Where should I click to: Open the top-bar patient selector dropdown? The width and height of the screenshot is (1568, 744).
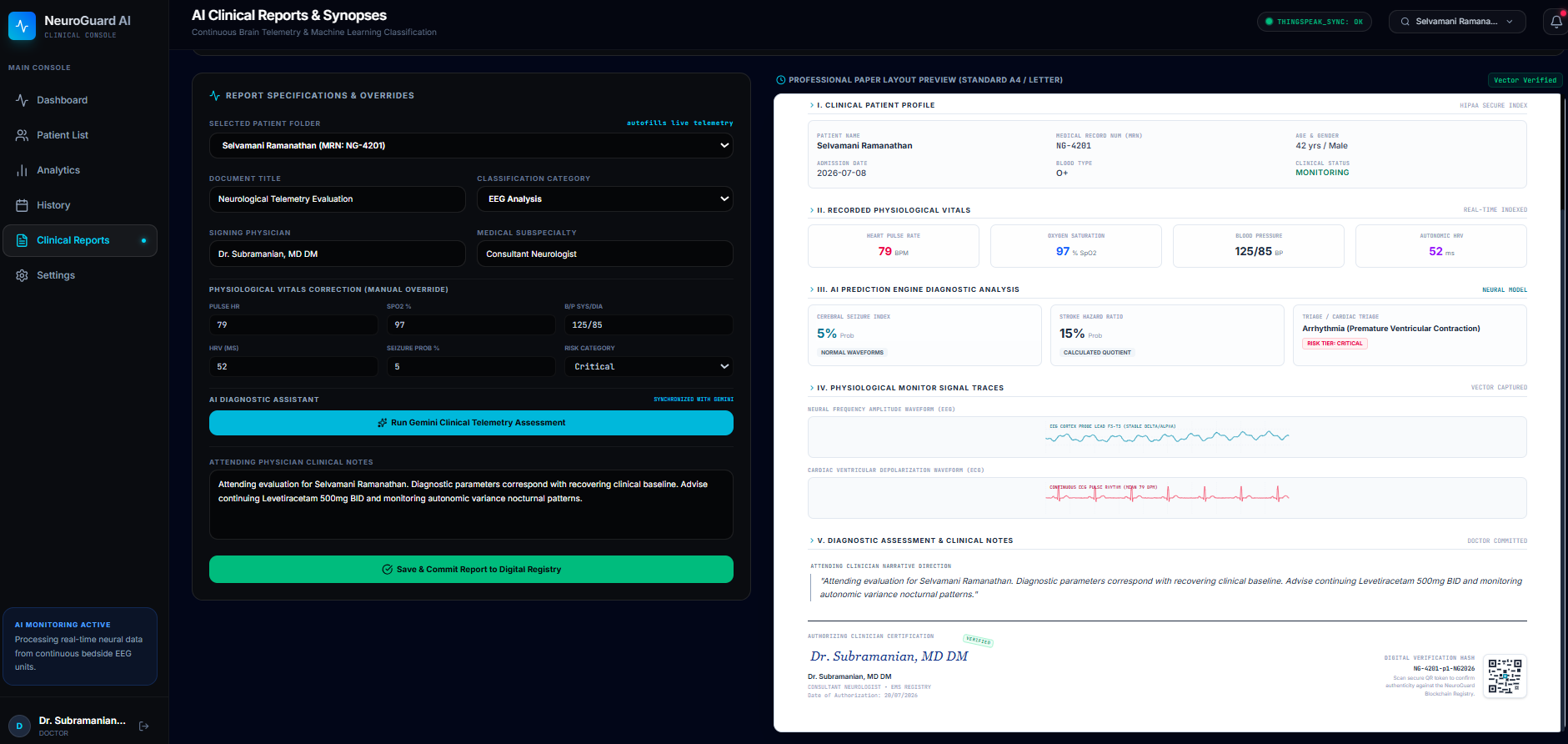point(1457,22)
